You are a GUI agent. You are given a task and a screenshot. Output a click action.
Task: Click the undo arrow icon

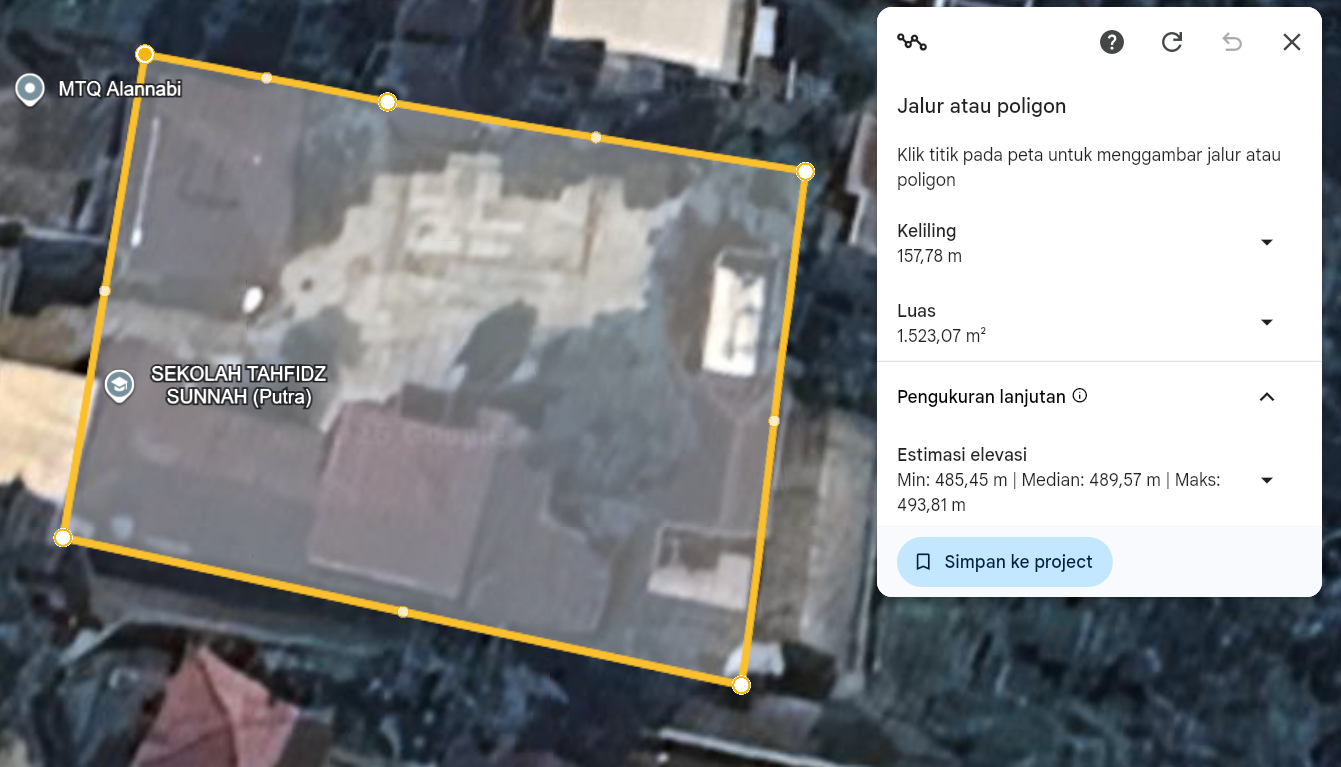pos(1232,42)
